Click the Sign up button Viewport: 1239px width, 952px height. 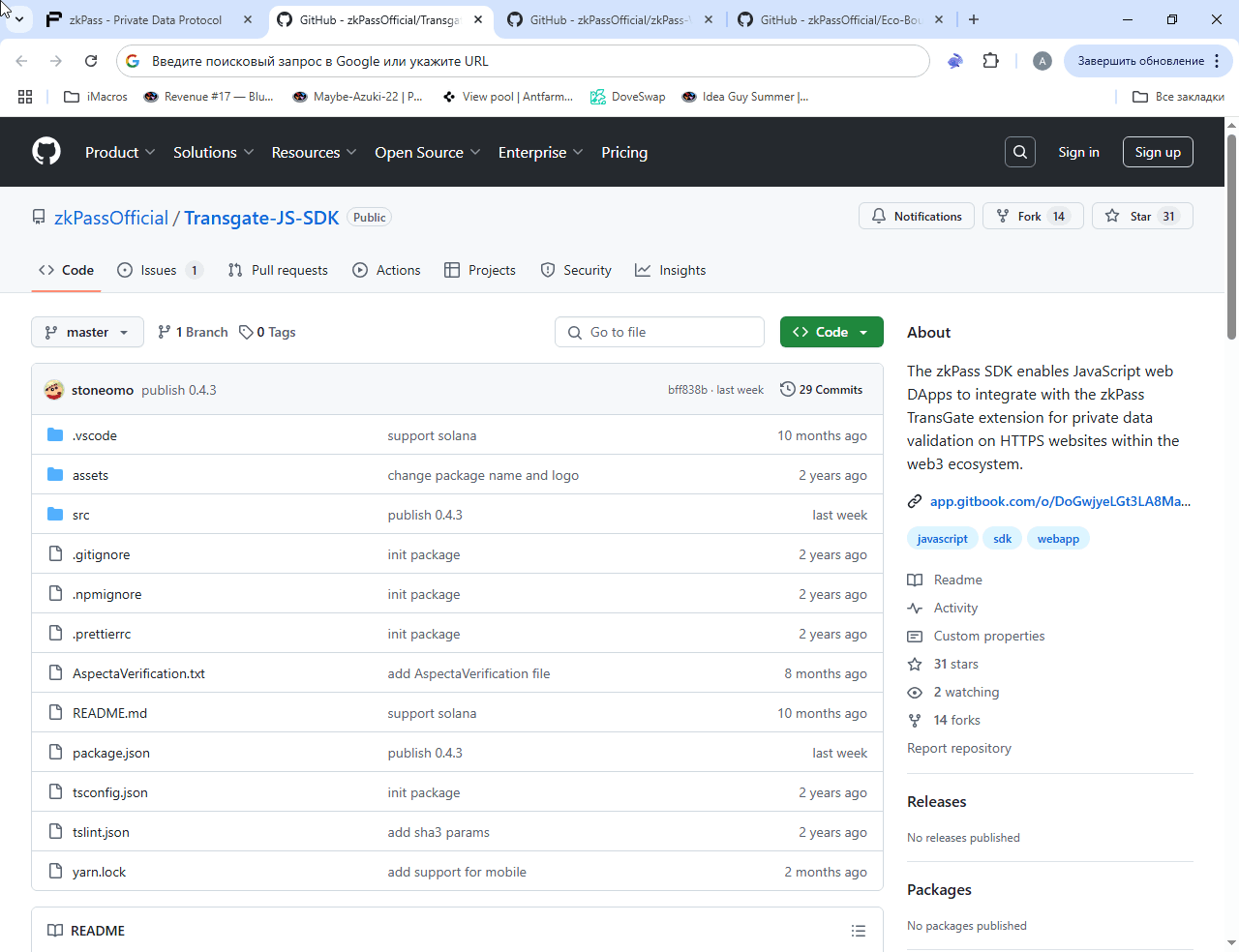click(x=1158, y=152)
